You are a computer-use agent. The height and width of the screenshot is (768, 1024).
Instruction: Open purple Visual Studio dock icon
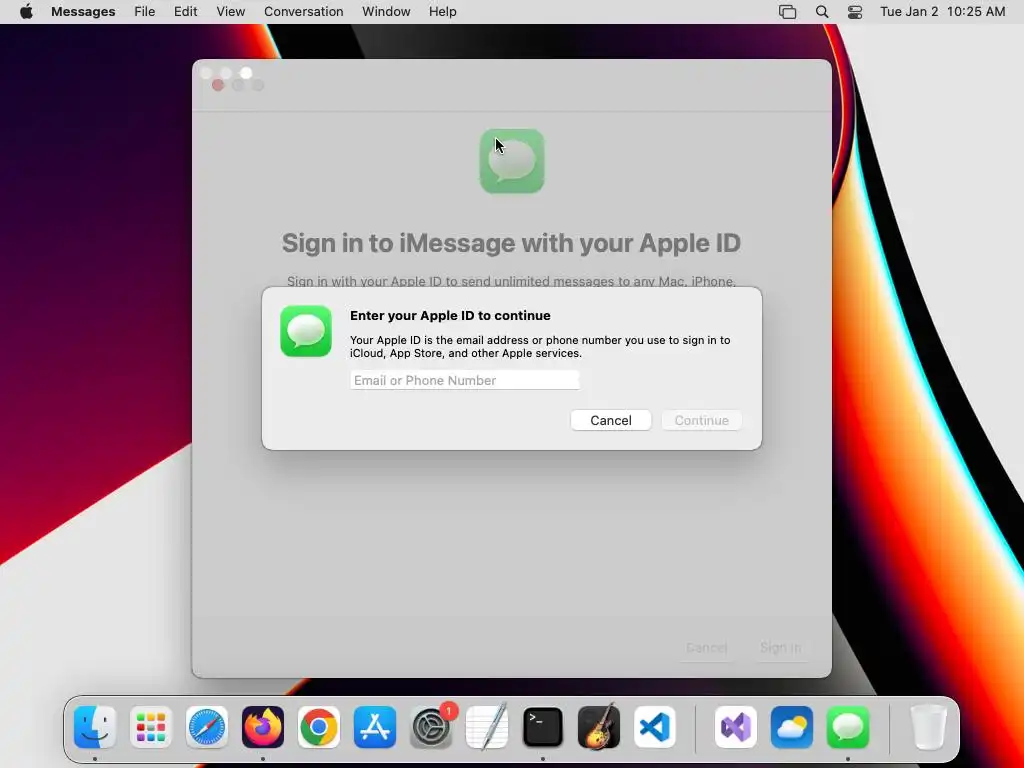tap(736, 727)
